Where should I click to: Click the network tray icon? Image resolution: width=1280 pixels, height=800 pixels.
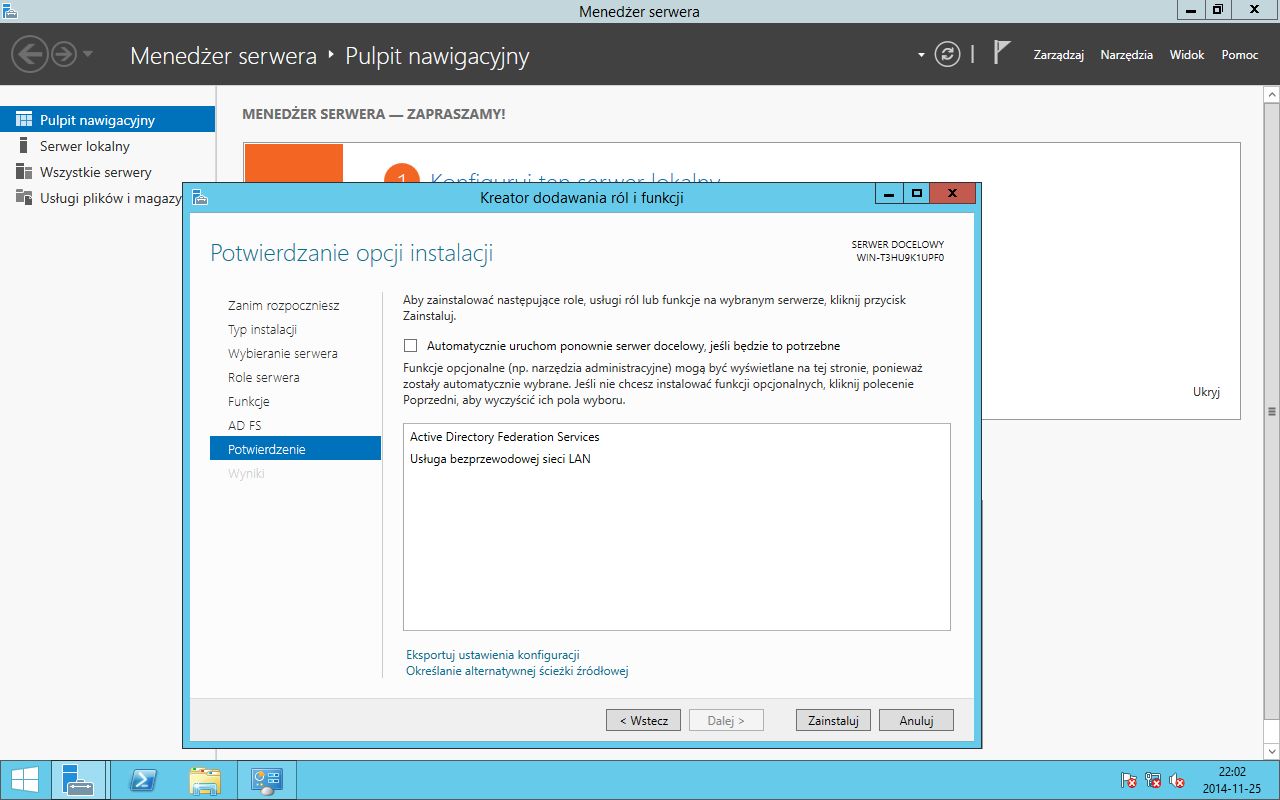click(1153, 780)
